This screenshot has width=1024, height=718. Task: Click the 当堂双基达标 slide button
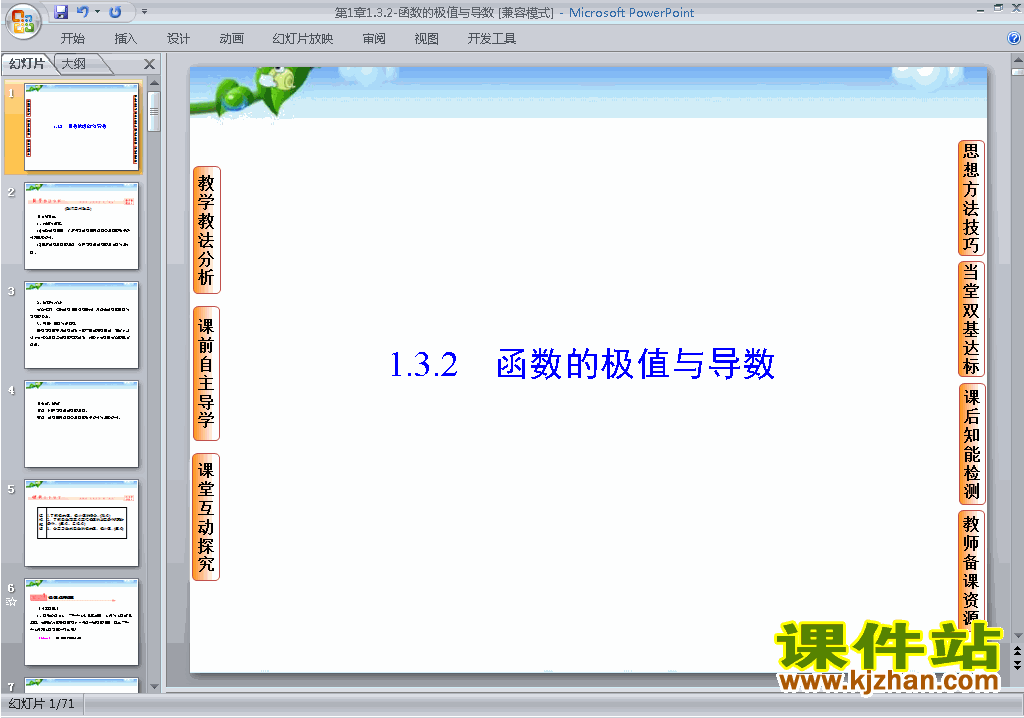[x=971, y=319]
